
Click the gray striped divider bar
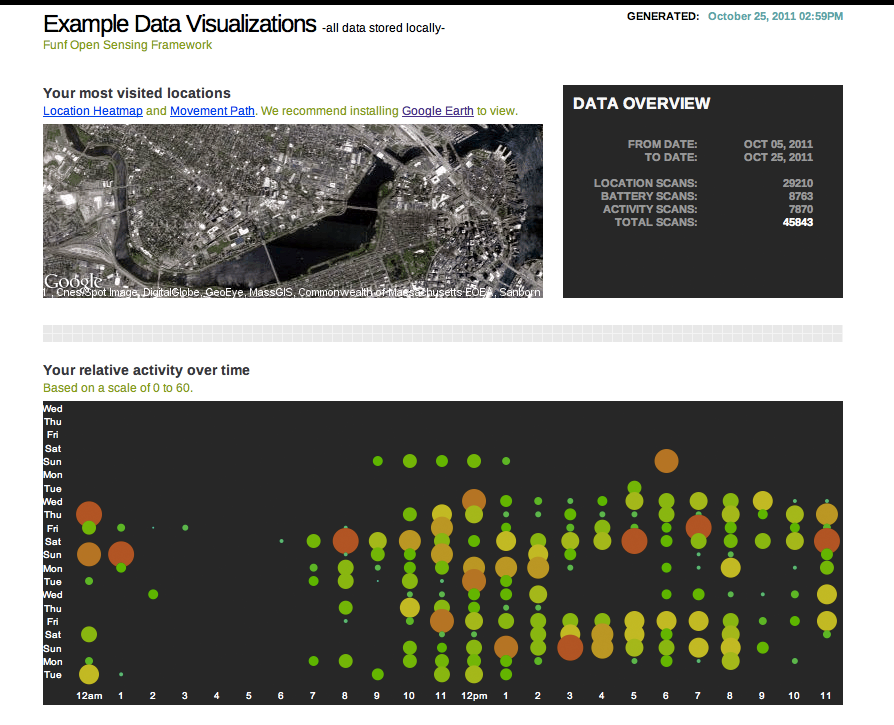(442, 333)
